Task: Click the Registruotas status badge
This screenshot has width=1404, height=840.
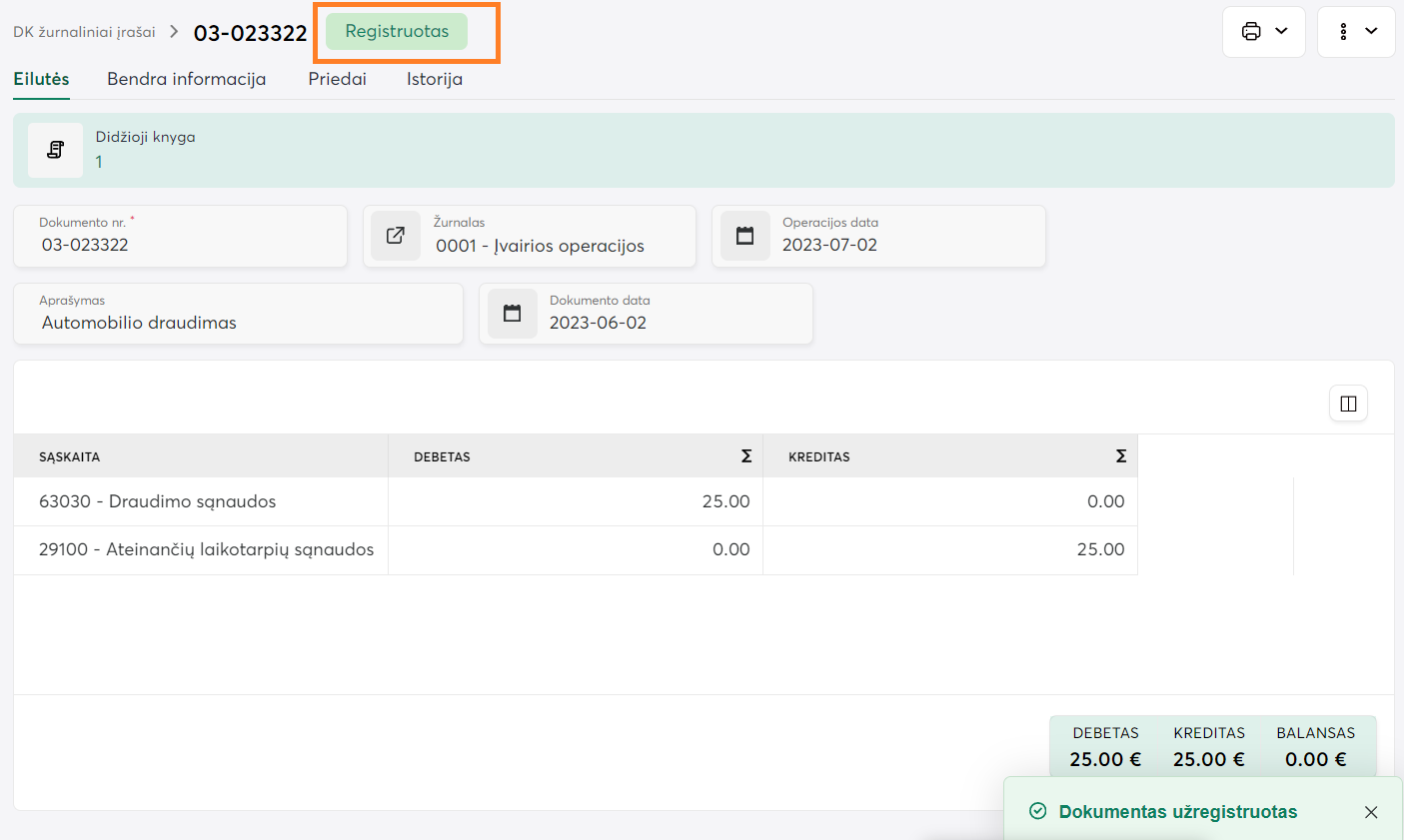Action: click(397, 31)
